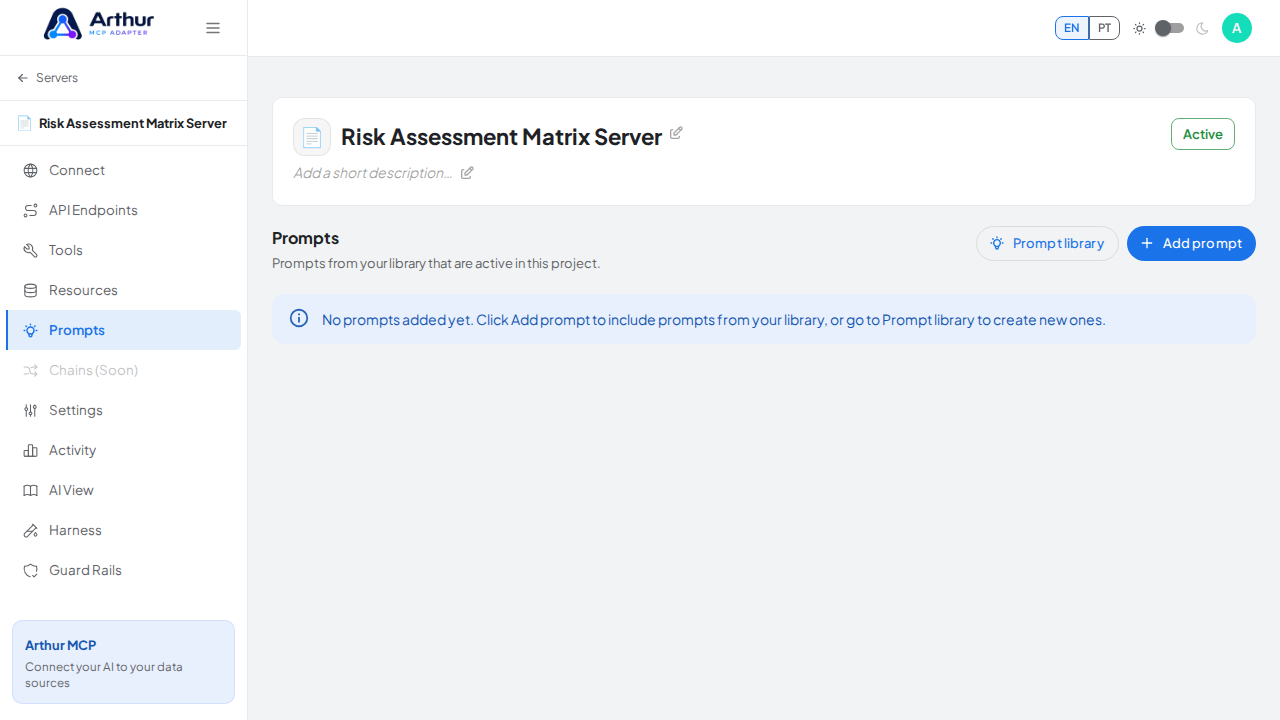Edit the server name with pencil icon
The width and height of the screenshot is (1280, 720).
[676, 133]
